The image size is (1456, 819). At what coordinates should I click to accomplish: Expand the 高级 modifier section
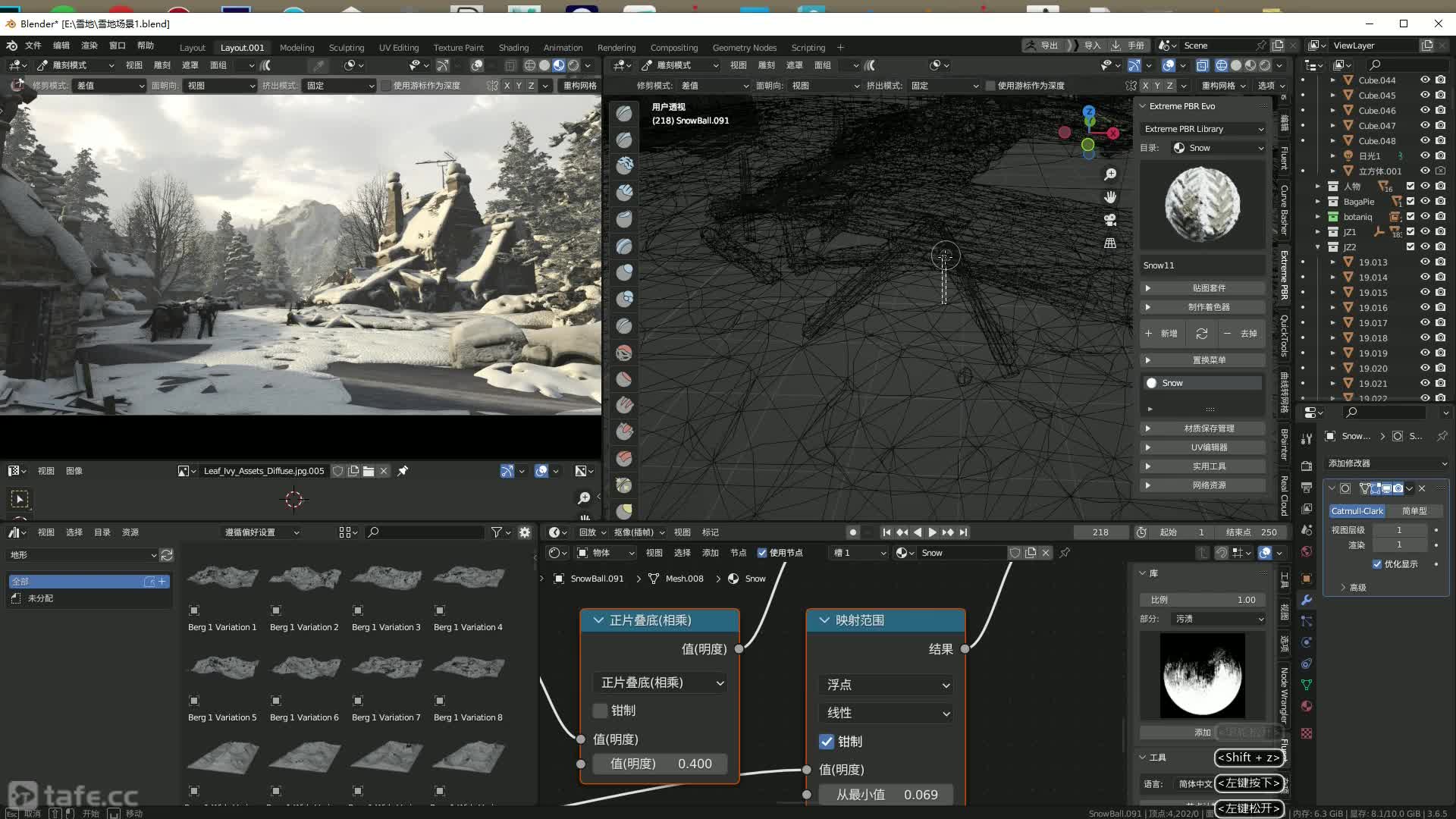click(x=1353, y=588)
